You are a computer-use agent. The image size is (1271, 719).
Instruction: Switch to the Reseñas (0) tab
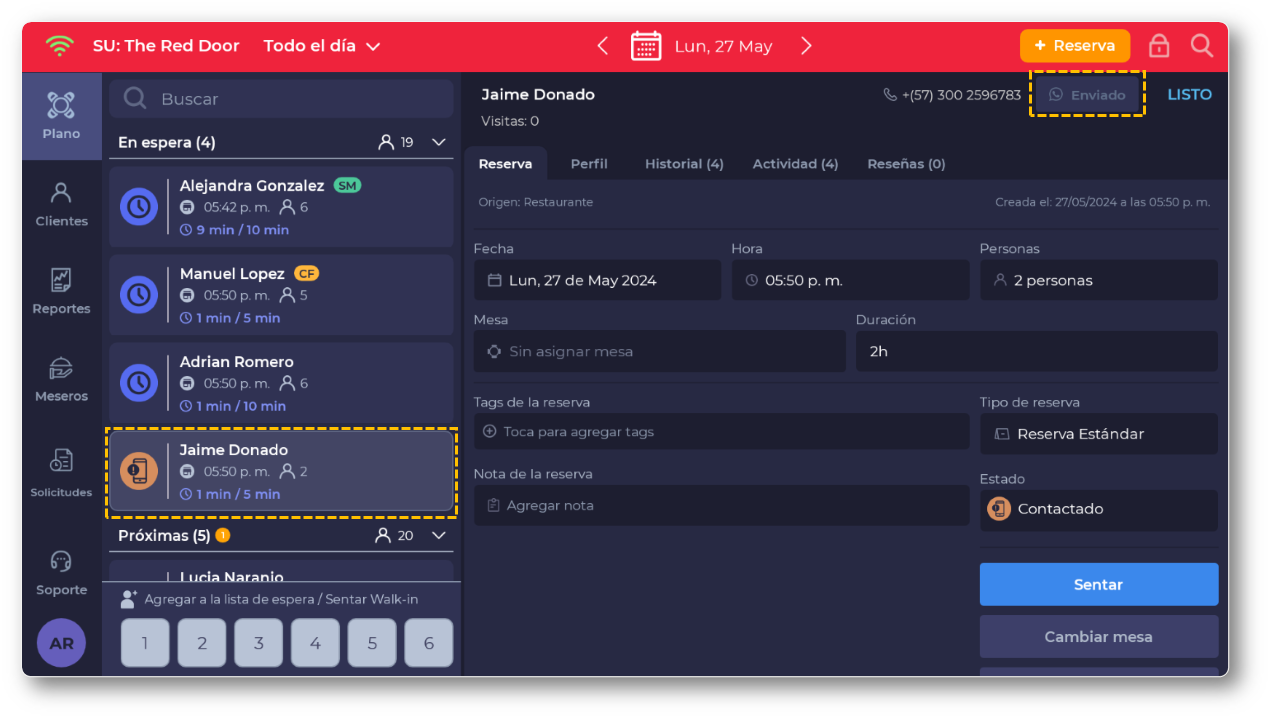[x=906, y=164]
